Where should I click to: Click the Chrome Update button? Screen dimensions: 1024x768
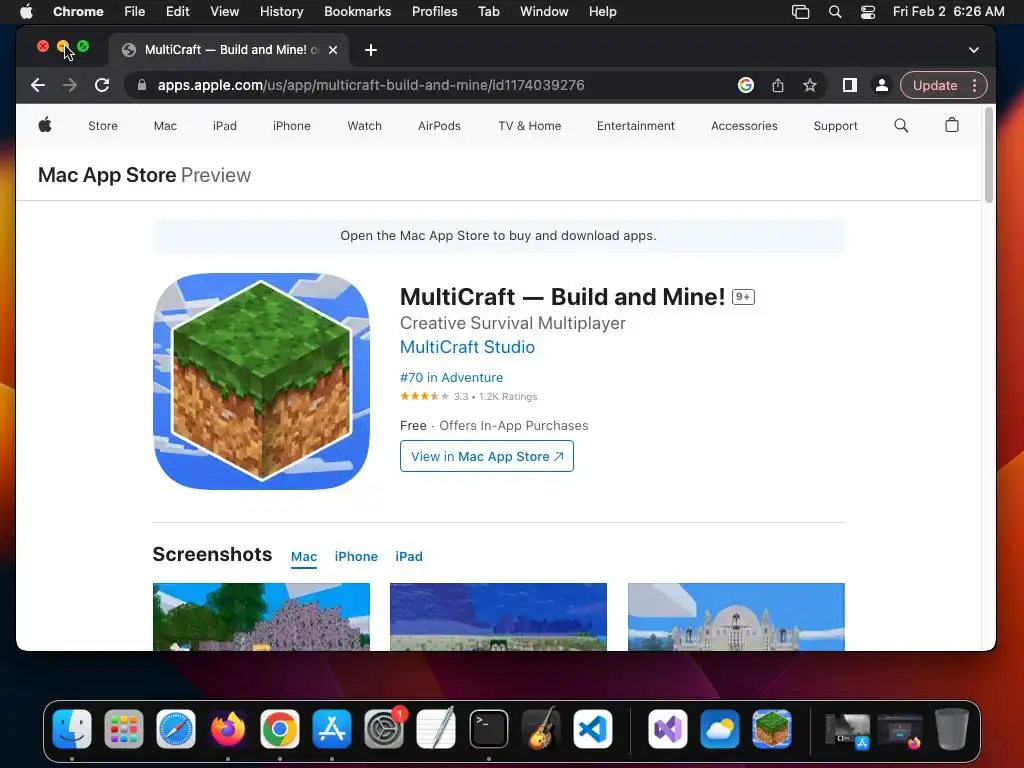click(x=935, y=85)
